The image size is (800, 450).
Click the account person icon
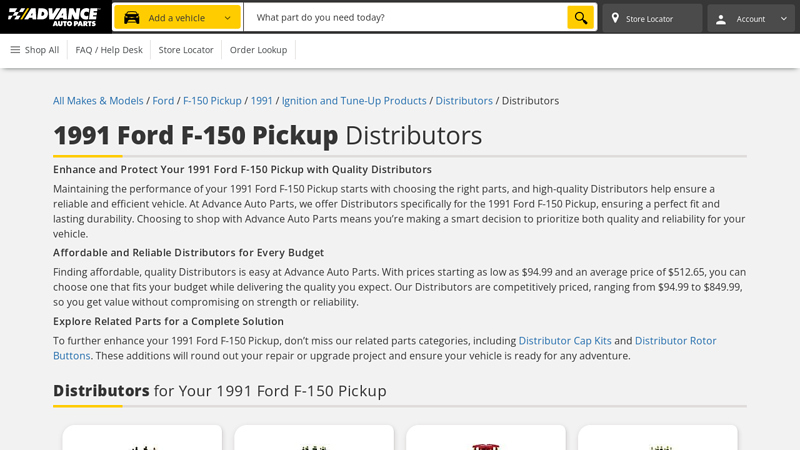(x=721, y=18)
